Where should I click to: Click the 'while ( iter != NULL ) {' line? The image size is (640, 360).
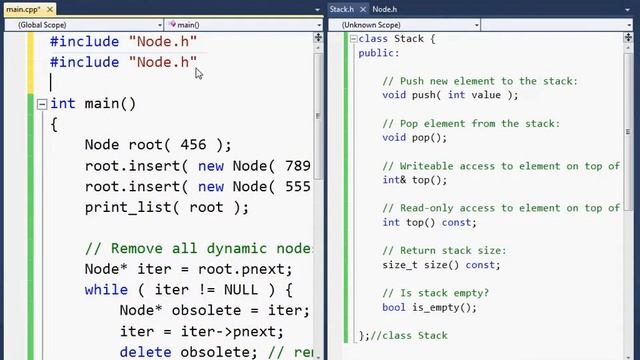tap(189, 290)
